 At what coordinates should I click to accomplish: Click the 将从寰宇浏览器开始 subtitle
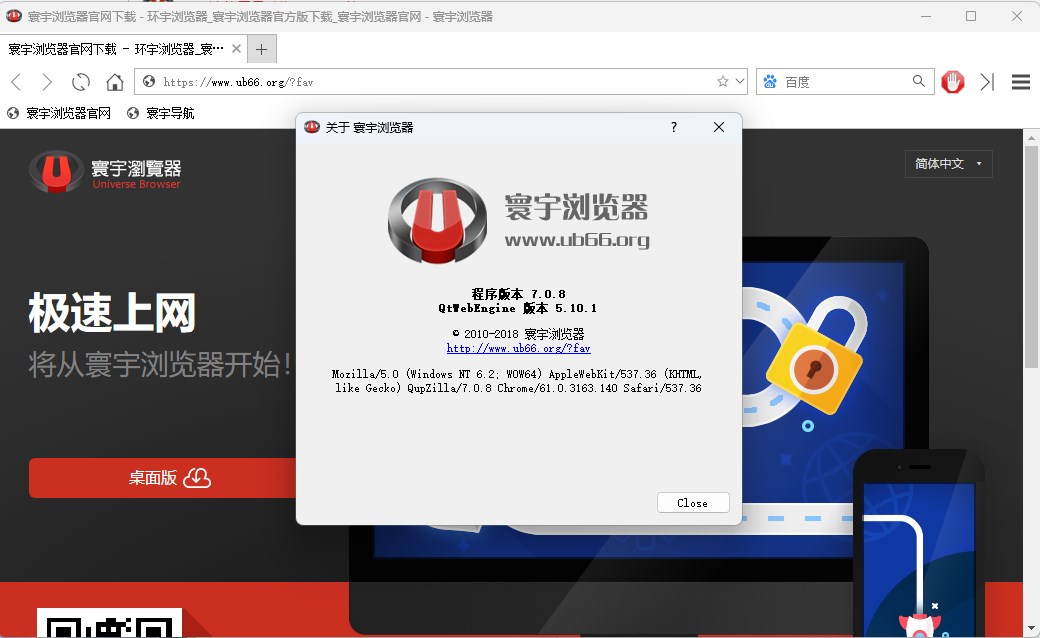(x=160, y=364)
